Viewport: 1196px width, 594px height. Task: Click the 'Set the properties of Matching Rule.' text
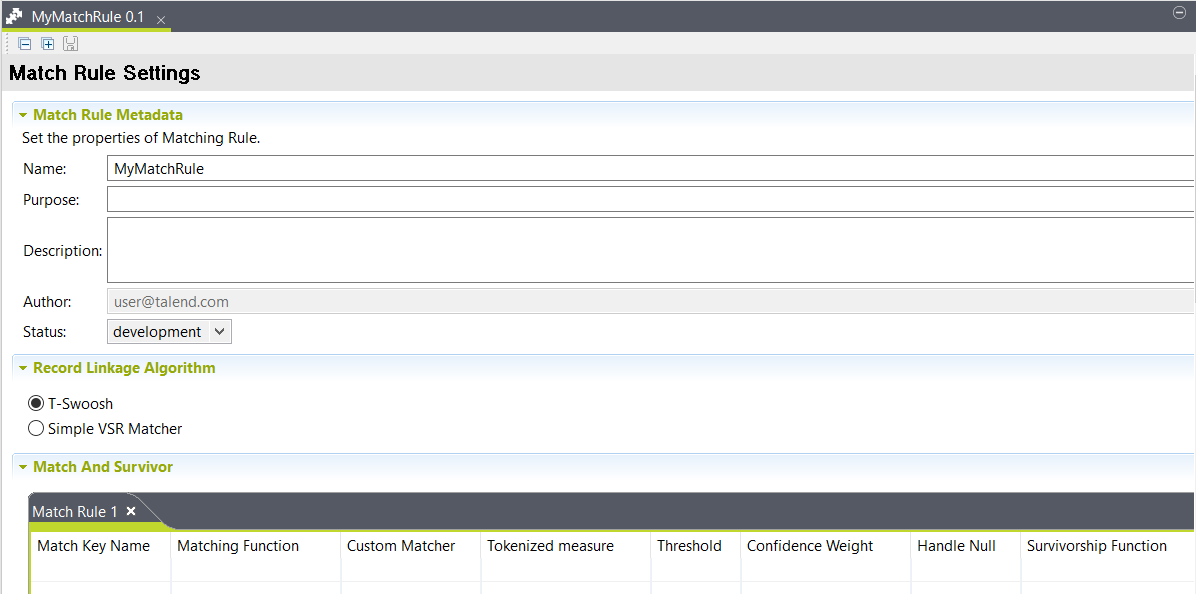click(142, 139)
